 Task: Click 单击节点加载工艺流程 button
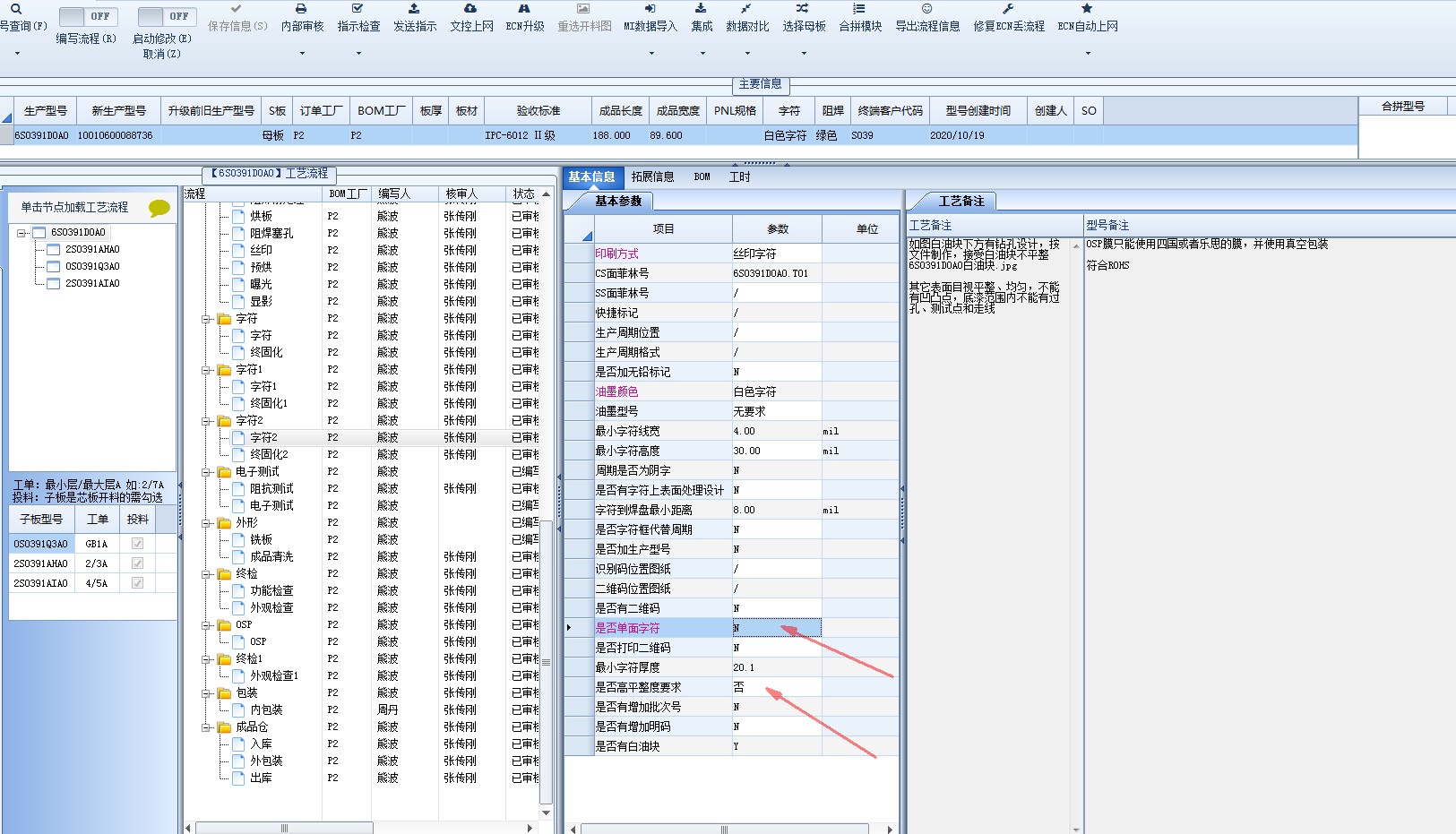[75, 207]
